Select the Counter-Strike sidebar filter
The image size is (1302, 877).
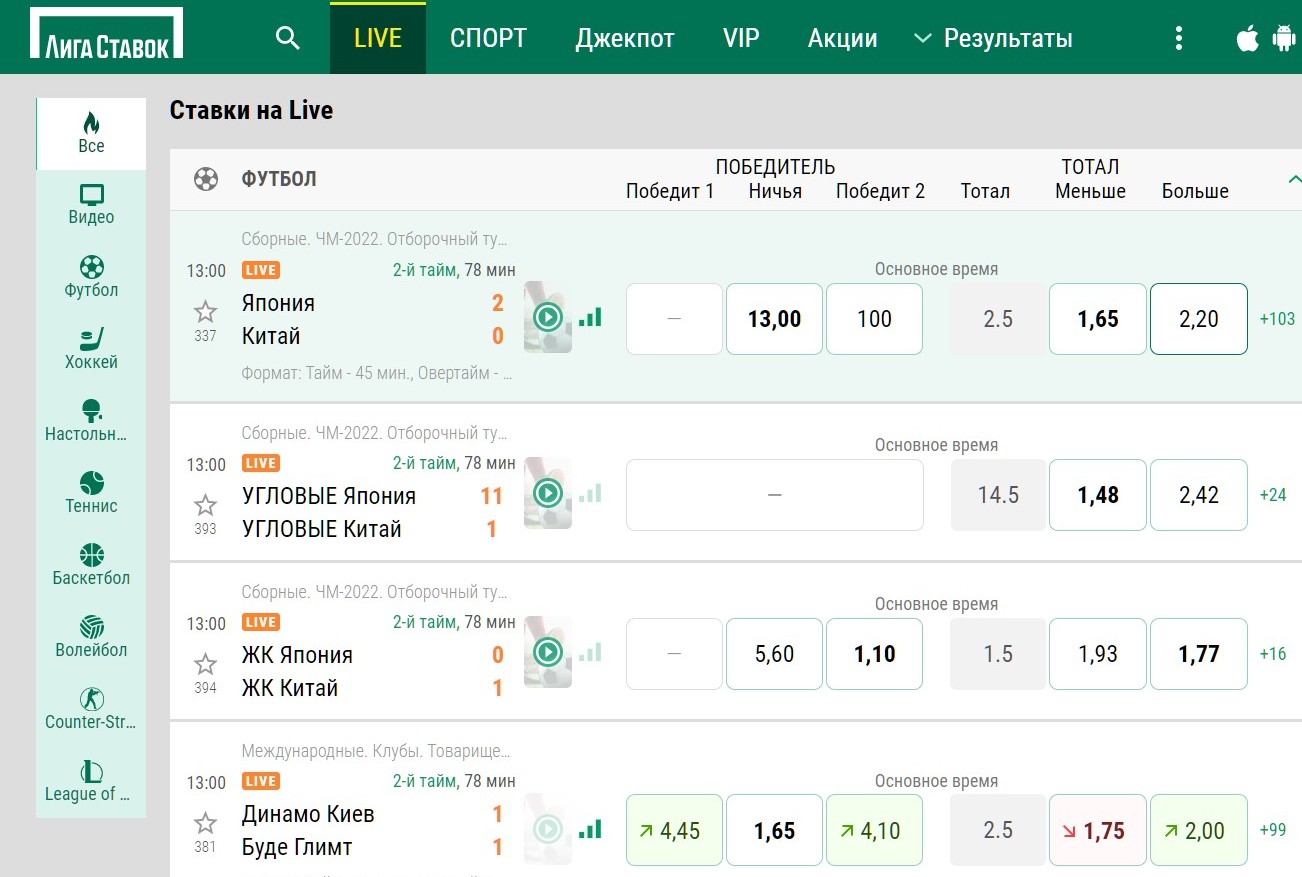91,709
